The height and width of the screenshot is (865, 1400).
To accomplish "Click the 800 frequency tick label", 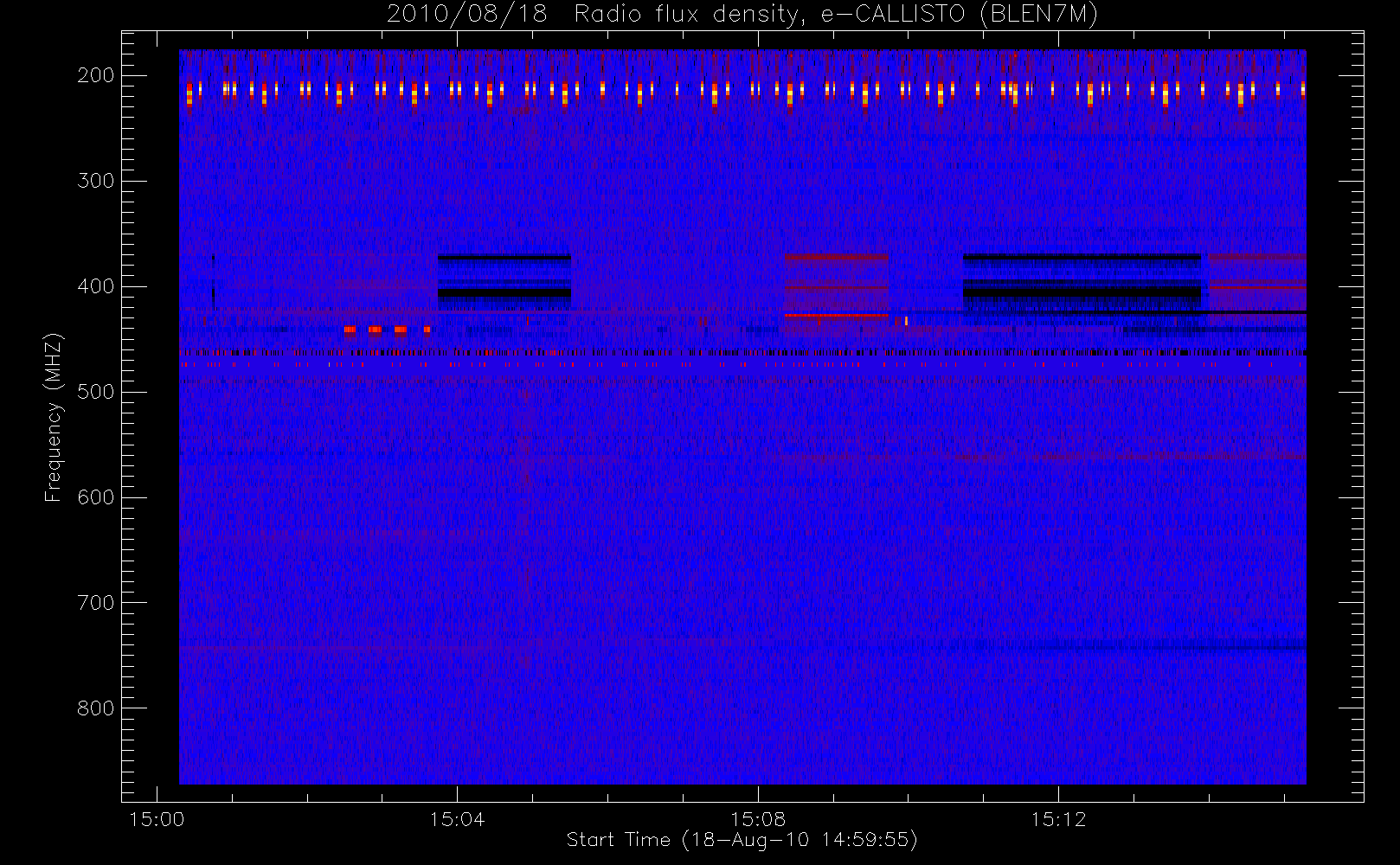I will [96, 708].
